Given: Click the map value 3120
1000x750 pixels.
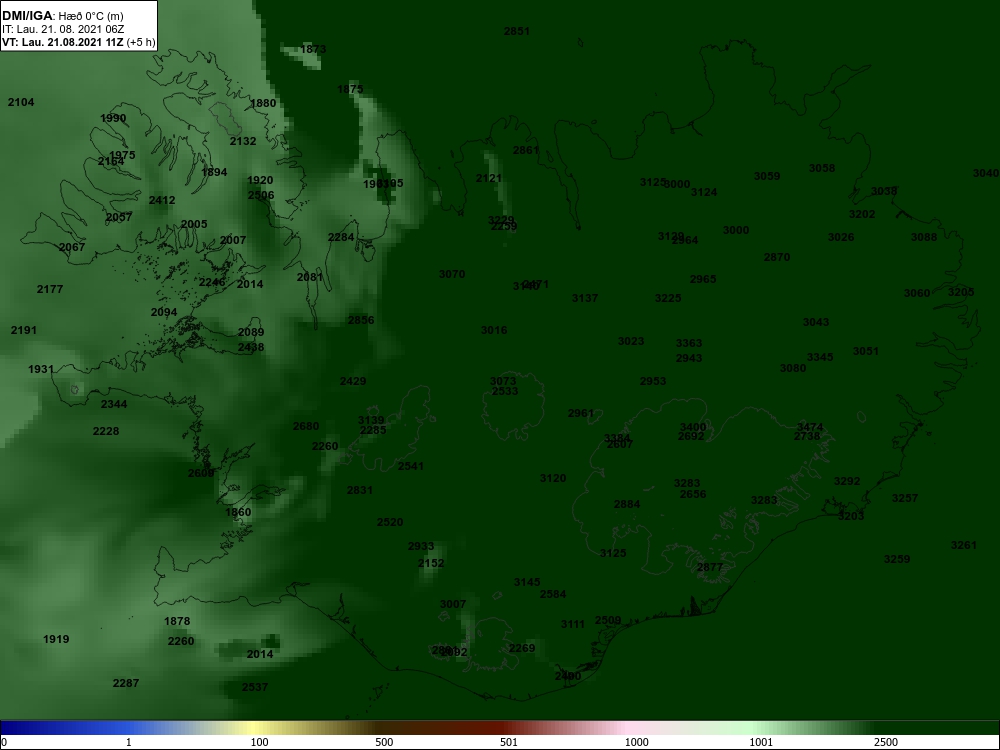Looking at the screenshot, I should click(553, 478).
